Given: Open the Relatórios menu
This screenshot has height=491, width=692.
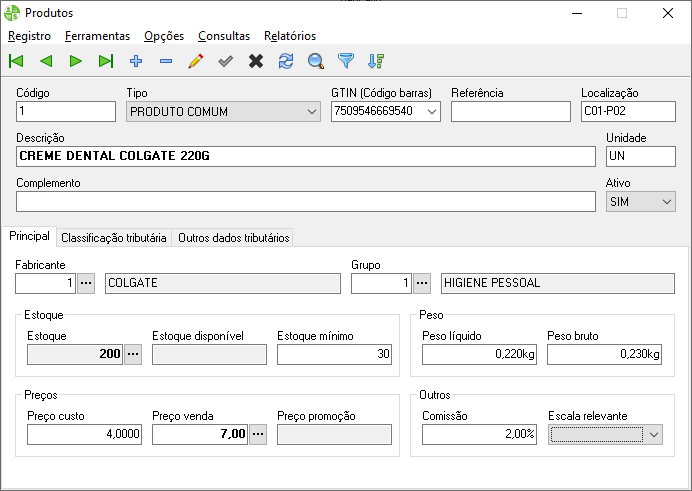Looking at the screenshot, I should point(290,36).
